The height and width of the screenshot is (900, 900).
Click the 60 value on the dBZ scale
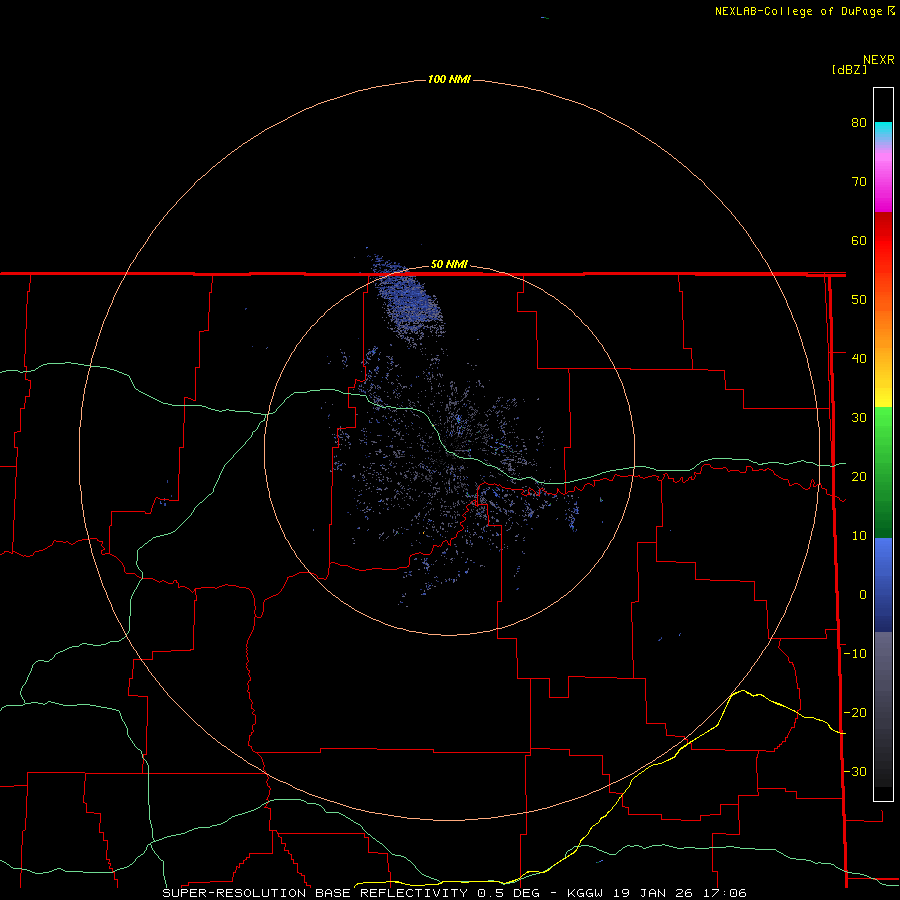(859, 240)
